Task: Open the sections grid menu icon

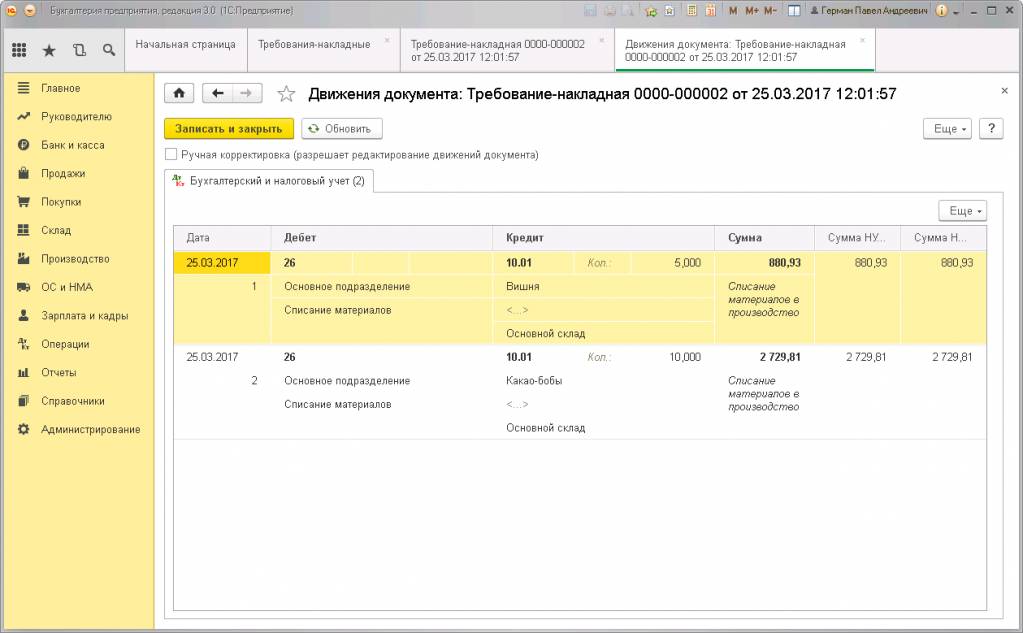Action: (20, 50)
